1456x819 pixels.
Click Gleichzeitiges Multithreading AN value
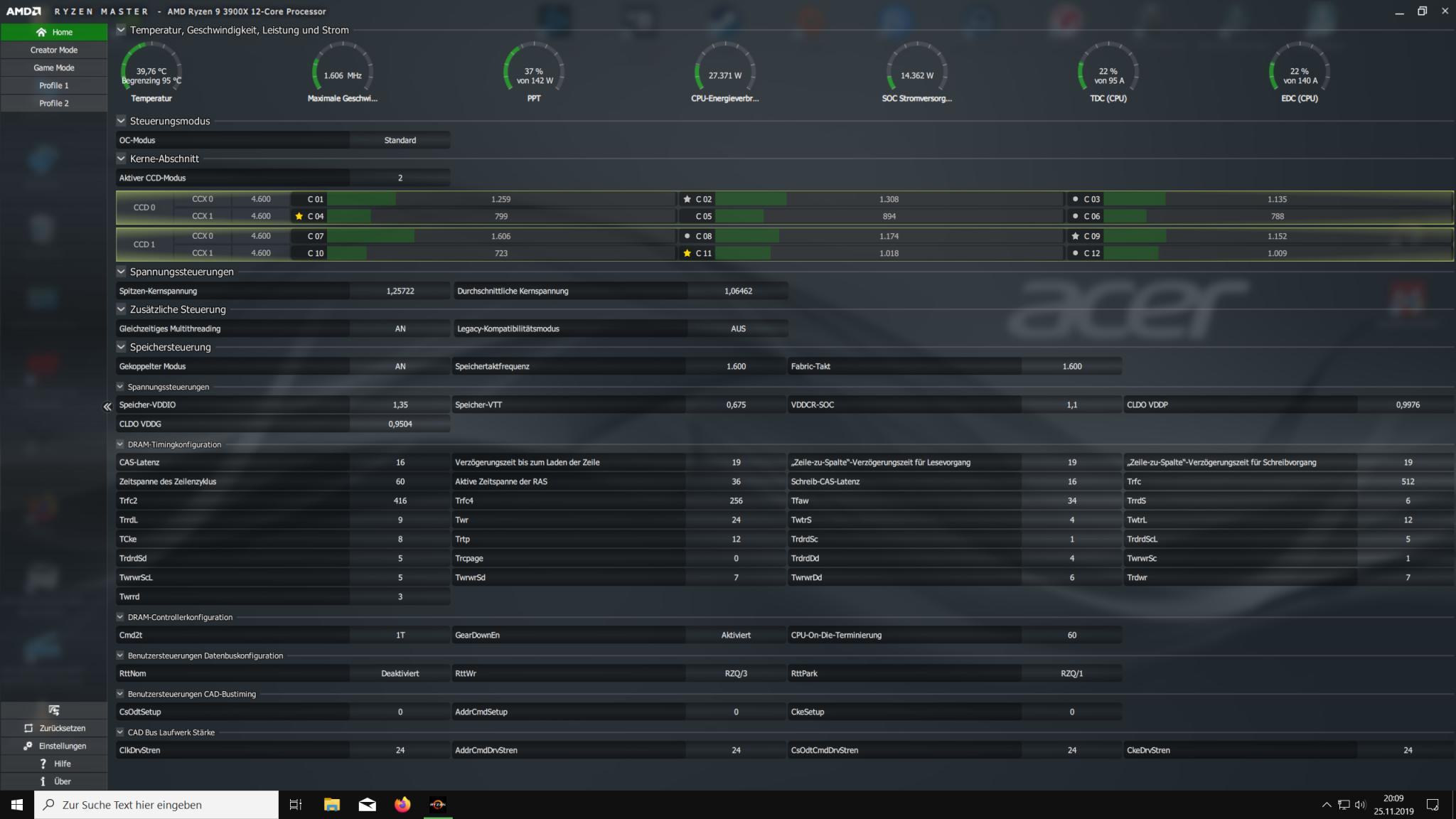click(400, 328)
